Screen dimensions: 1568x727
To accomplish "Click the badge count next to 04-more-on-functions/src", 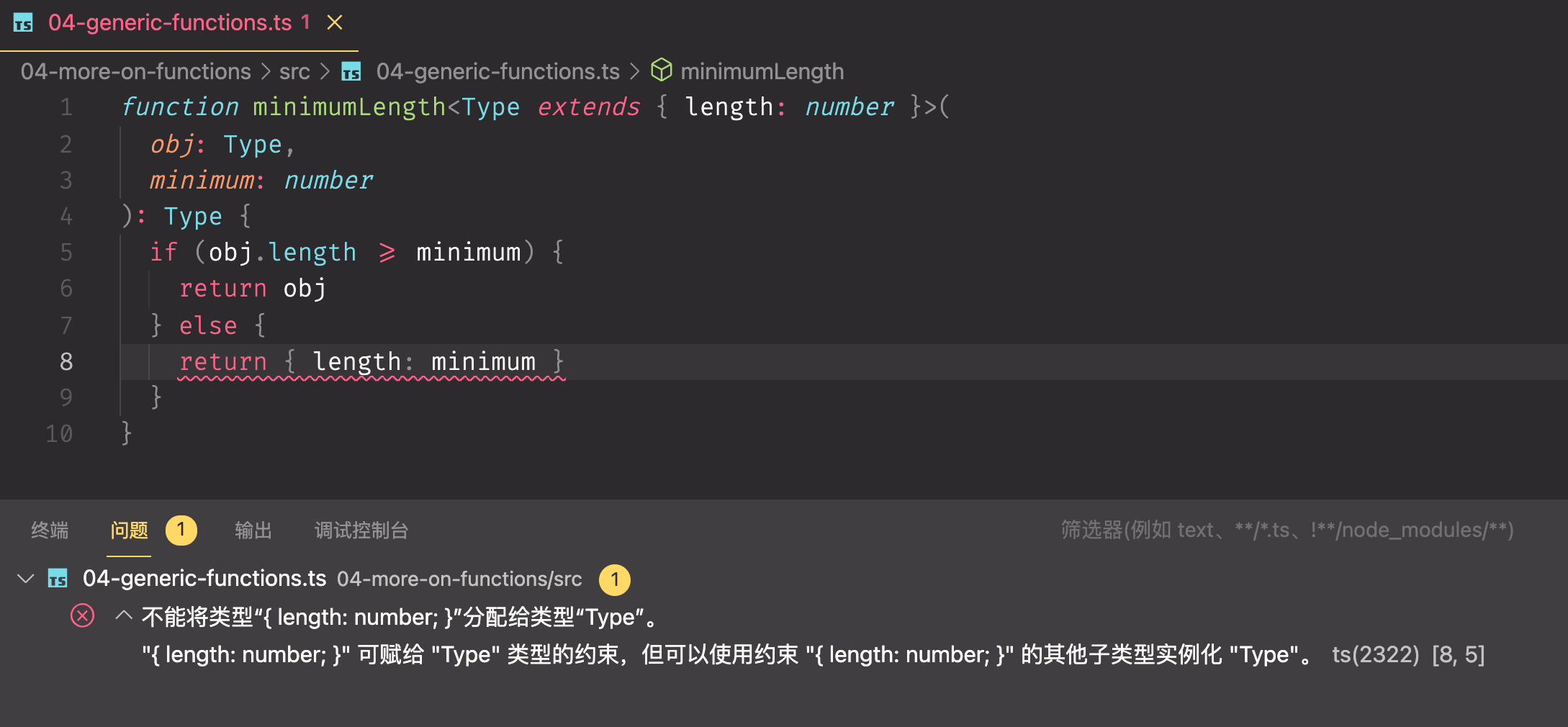I will (615, 579).
